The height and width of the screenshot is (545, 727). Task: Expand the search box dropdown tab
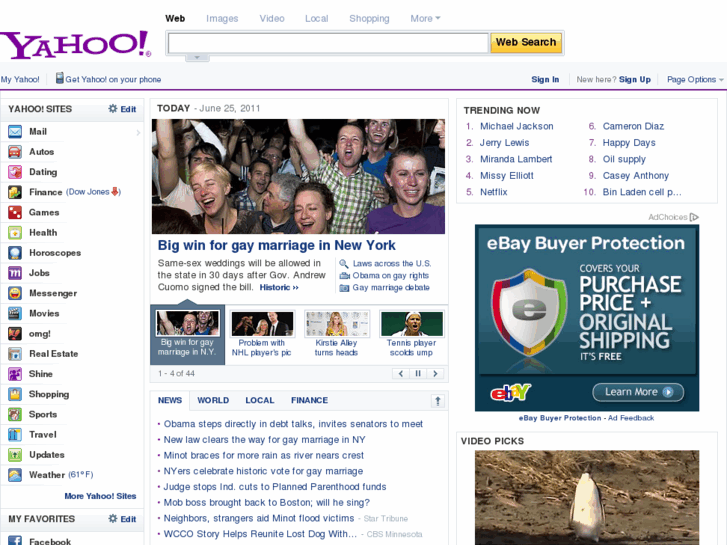pyautogui.click(x=197, y=58)
